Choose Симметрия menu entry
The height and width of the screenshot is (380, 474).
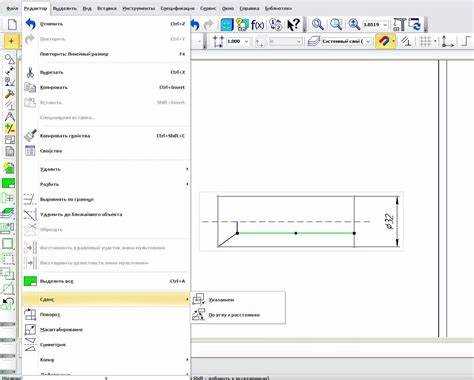[106, 345]
